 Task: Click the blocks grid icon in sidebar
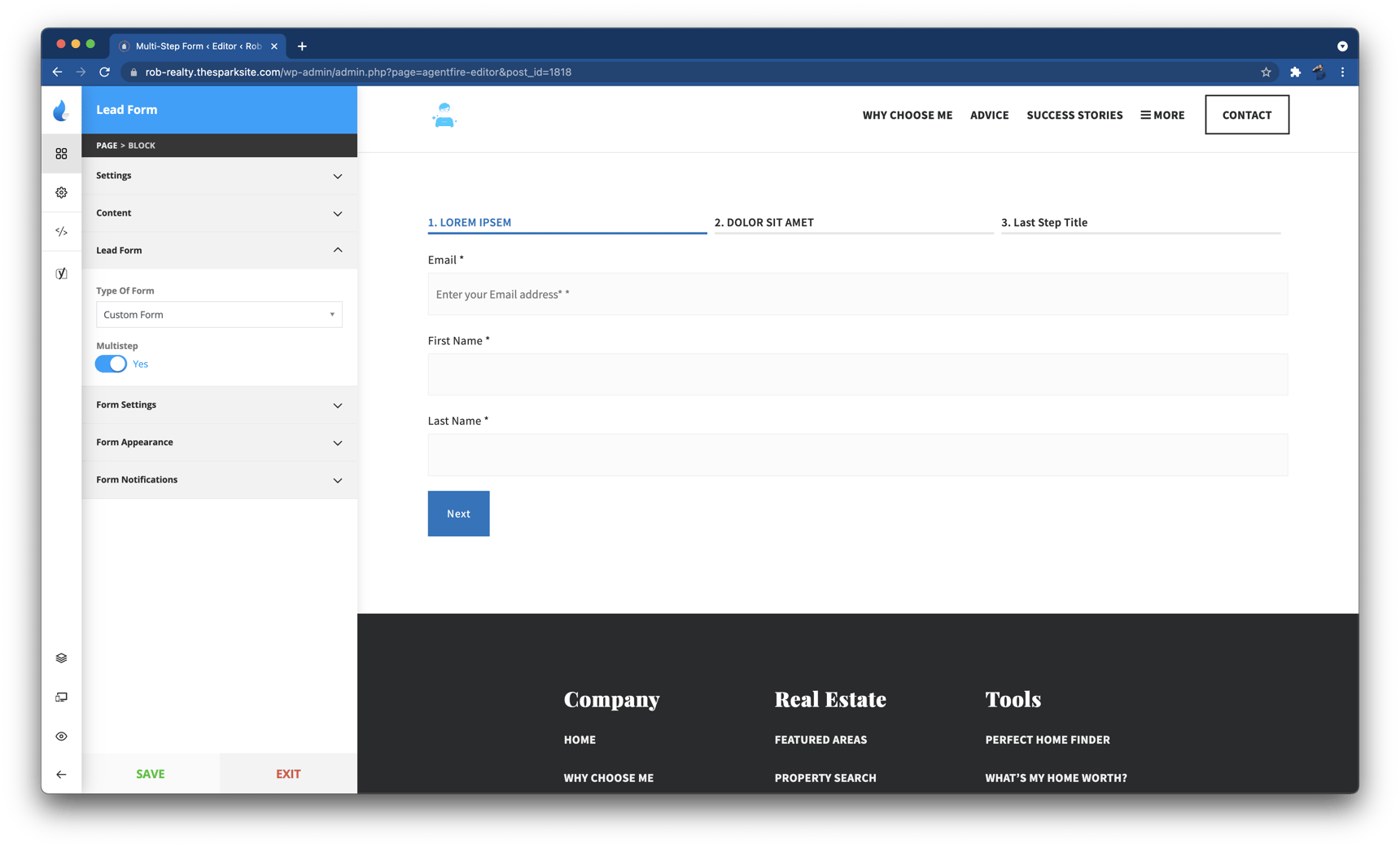click(61, 153)
